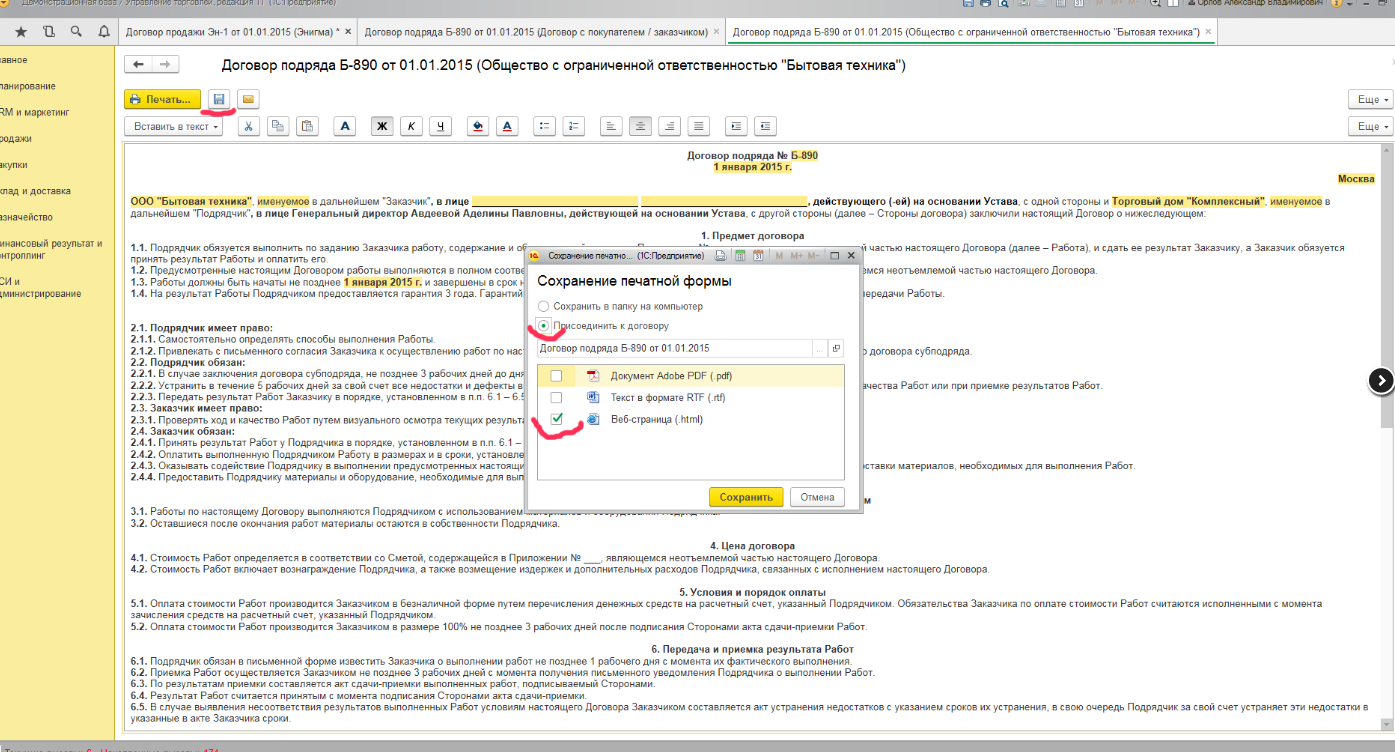Cut selected text with scissors icon
The height and width of the screenshot is (752, 1395).
pos(247,126)
